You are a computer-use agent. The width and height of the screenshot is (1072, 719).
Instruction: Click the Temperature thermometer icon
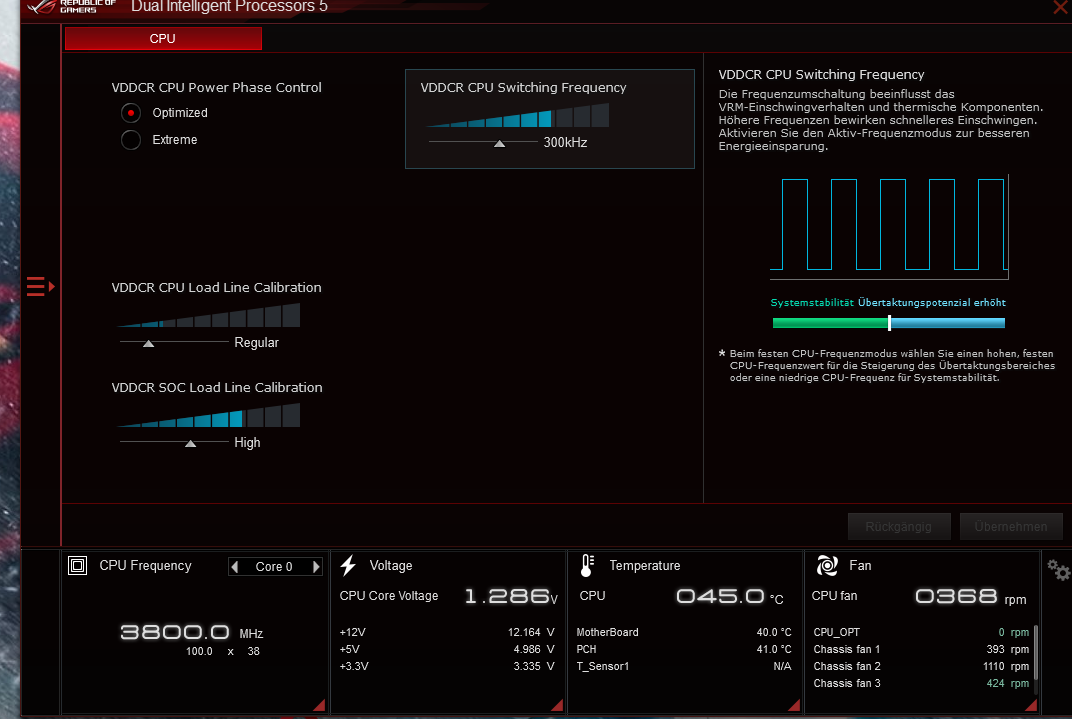[x=587, y=565]
